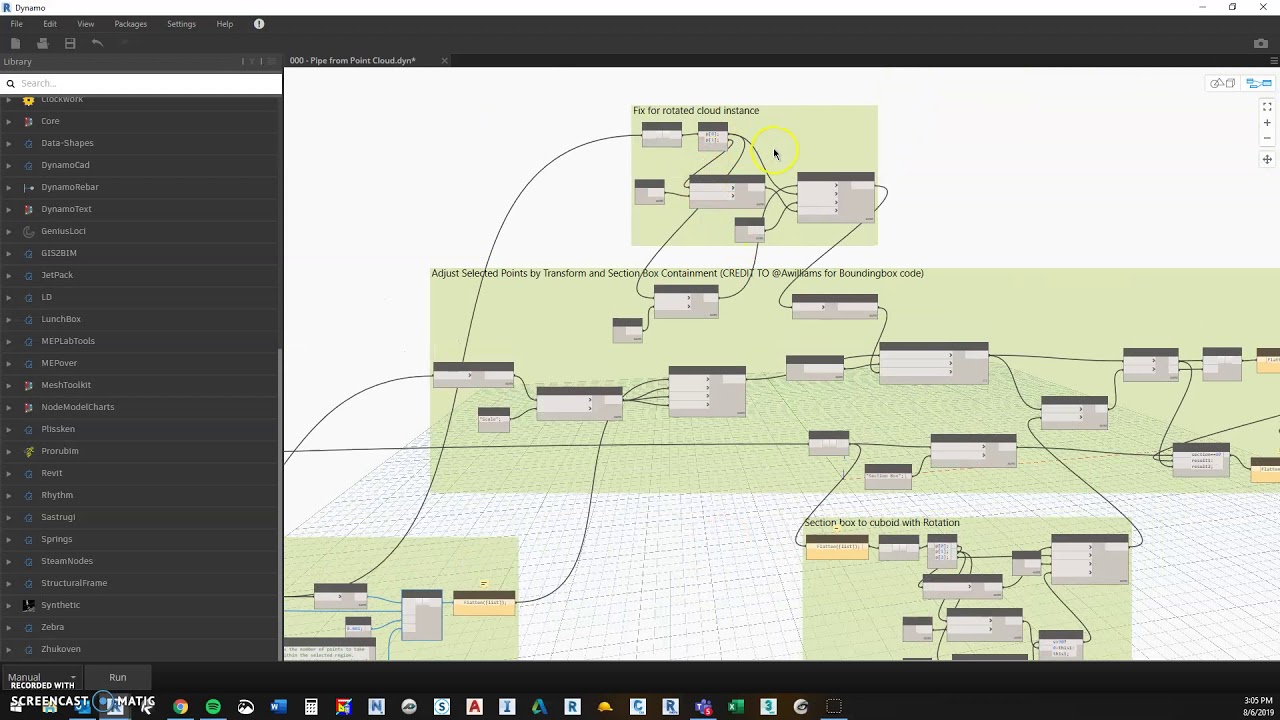Expand the Data-Shapes library category
Image resolution: width=1280 pixels, height=720 pixels.
tap(9, 143)
